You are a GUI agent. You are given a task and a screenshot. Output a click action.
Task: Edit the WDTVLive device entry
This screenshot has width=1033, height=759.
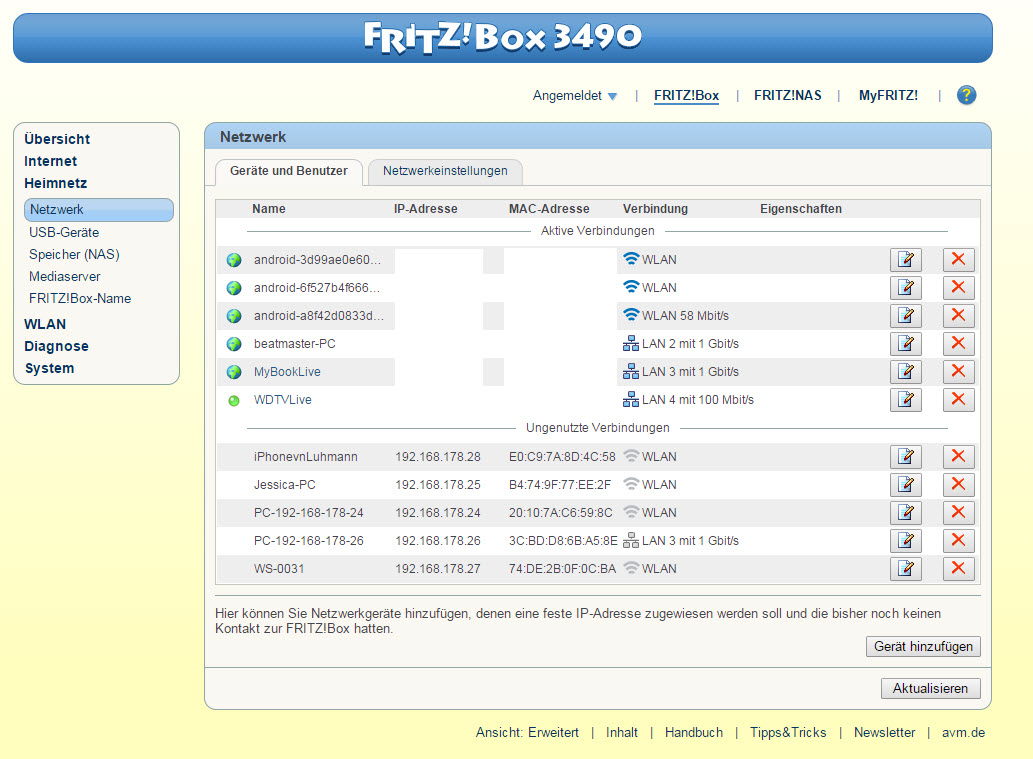(906, 399)
